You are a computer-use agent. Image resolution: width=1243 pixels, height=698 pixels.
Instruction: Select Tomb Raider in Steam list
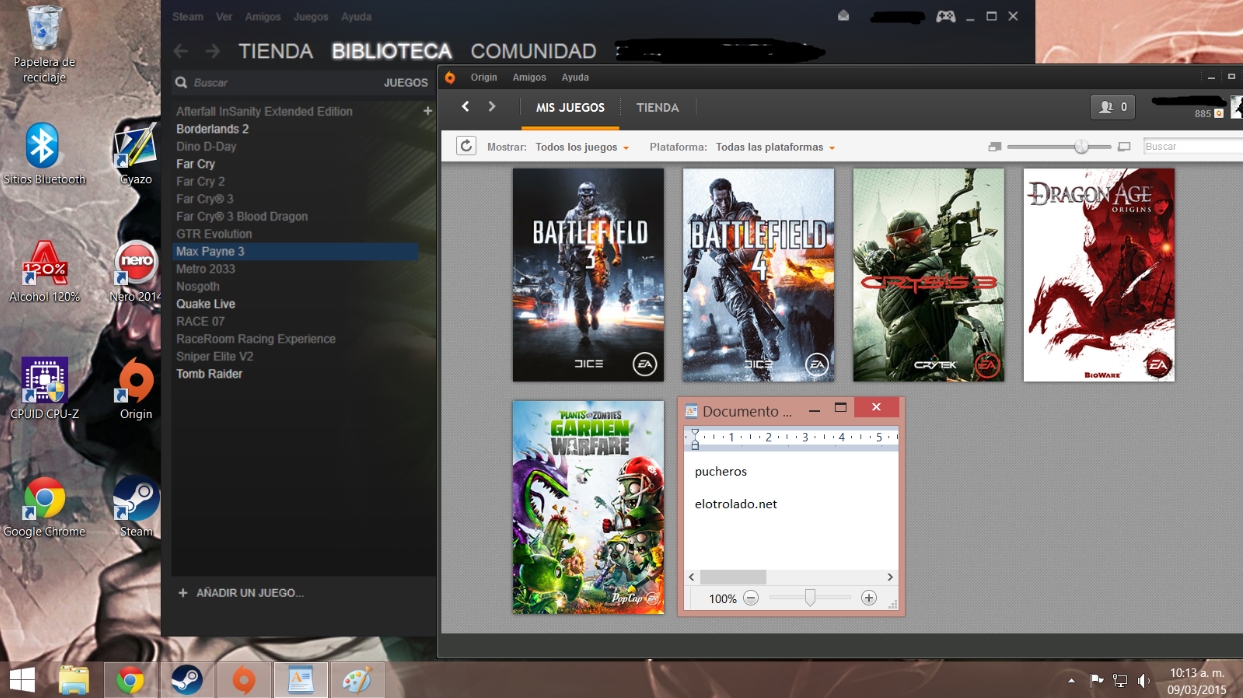(209, 374)
